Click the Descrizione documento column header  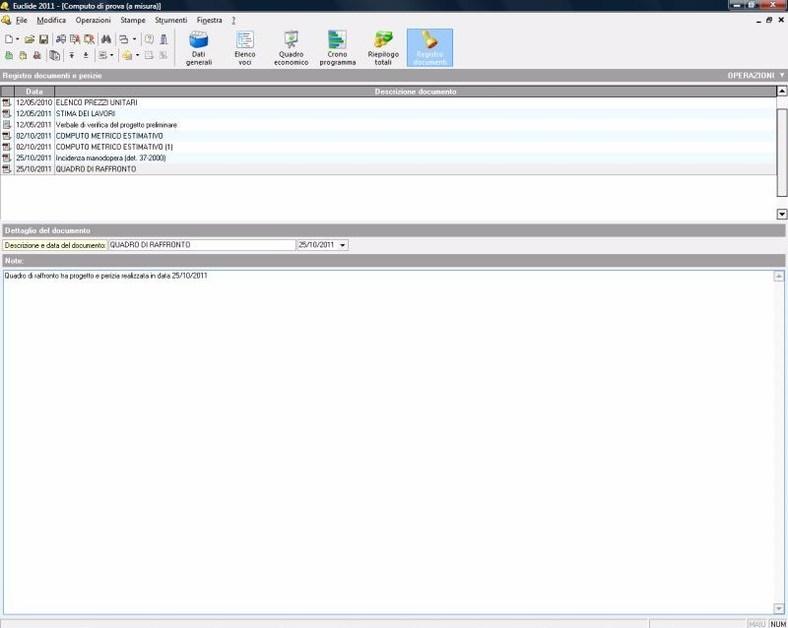tap(415, 91)
